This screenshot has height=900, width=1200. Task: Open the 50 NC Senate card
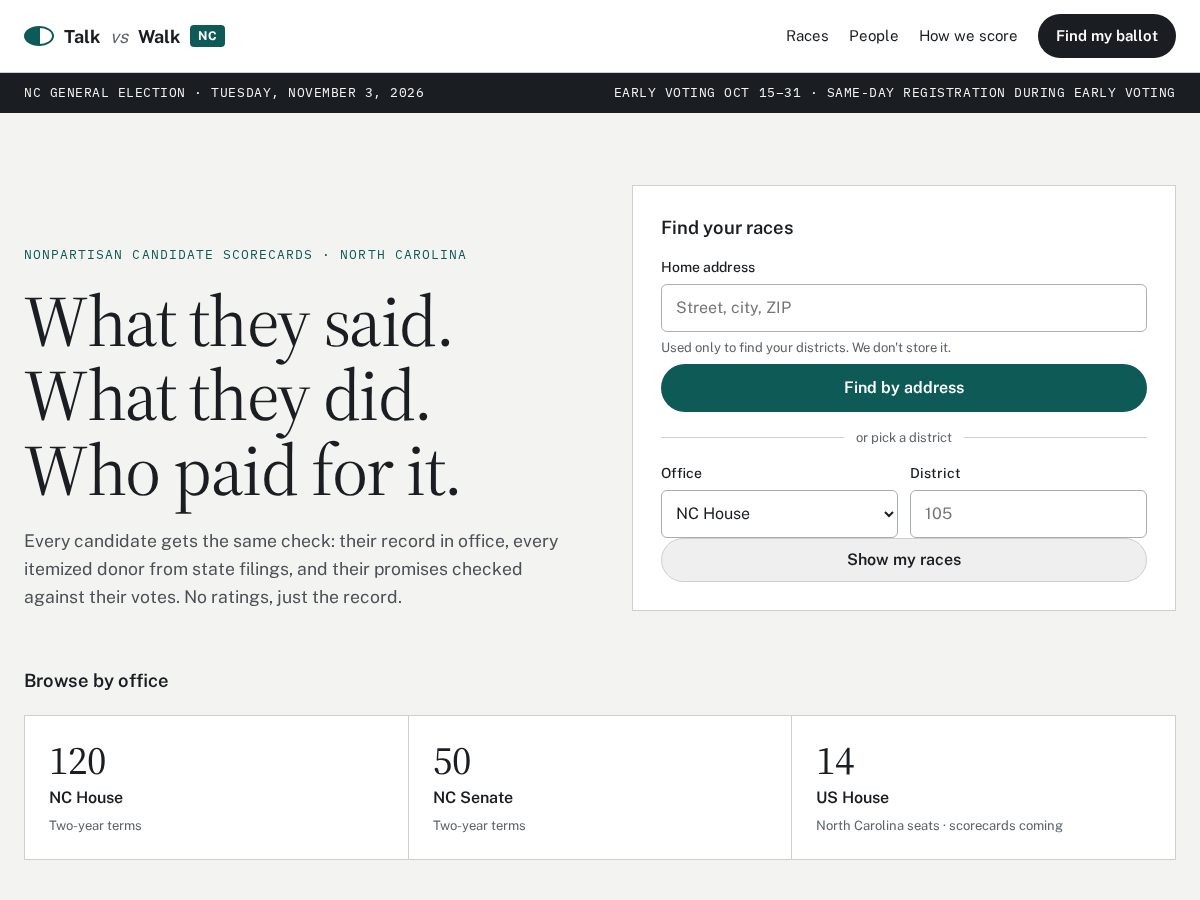[x=600, y=787]
